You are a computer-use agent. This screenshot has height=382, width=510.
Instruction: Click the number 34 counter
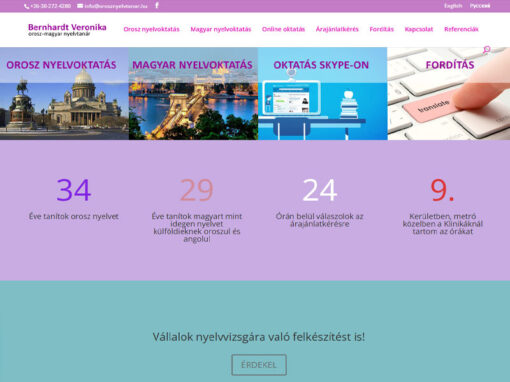[74, 190]
